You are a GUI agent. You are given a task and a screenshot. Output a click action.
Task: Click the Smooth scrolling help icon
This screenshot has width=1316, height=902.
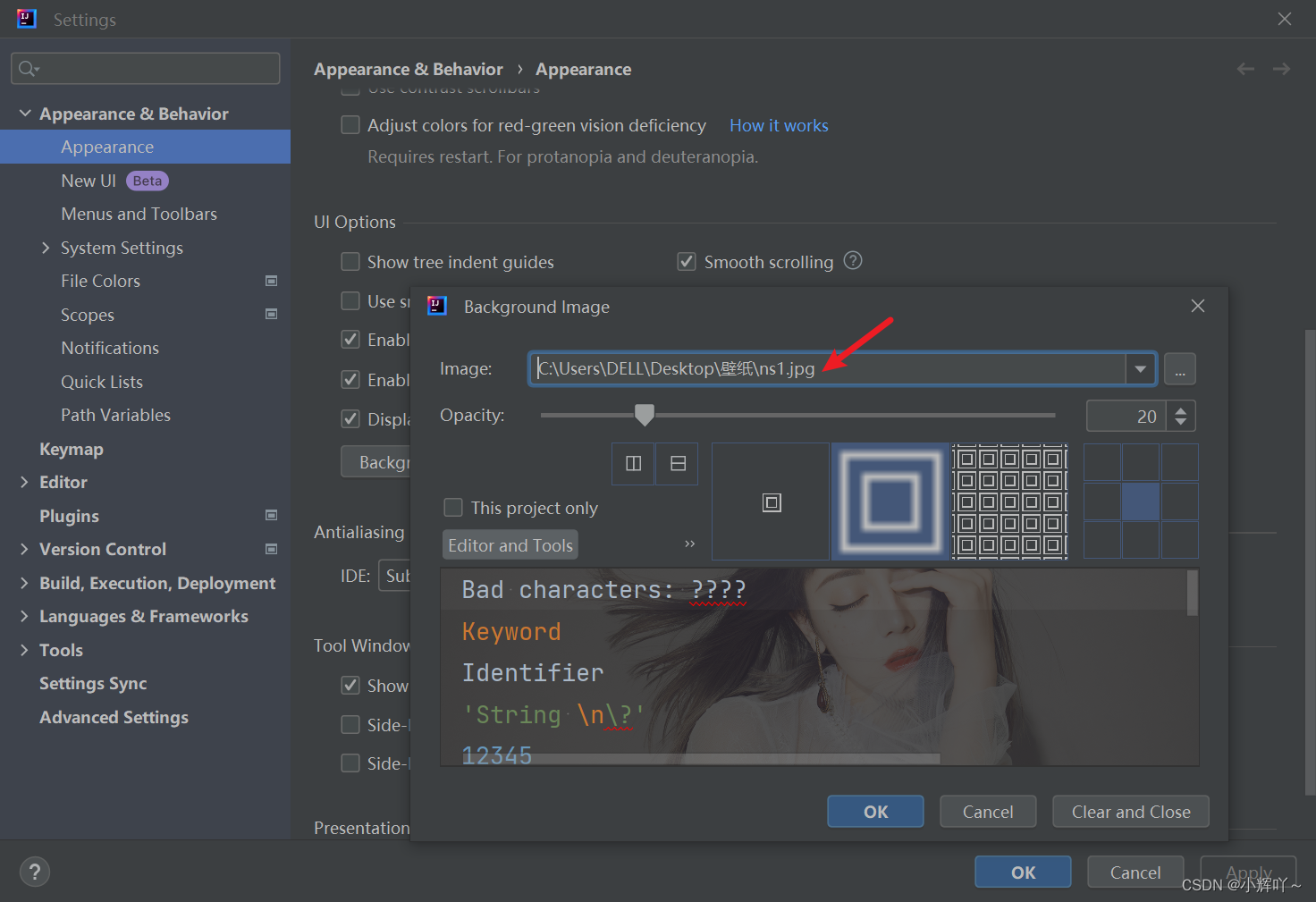pyautogui.click(x=852, y=261)
